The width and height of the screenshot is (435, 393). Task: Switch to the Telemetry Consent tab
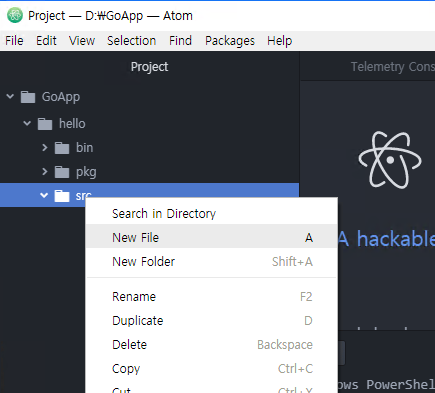coord(393,67)
